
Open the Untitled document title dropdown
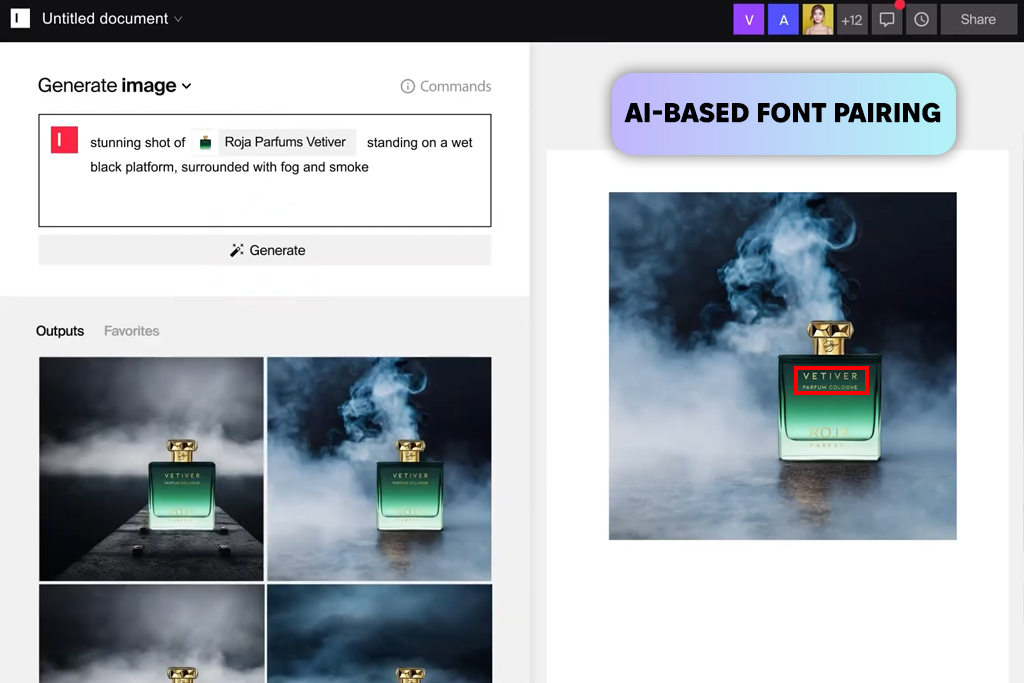tap(112, 19)
